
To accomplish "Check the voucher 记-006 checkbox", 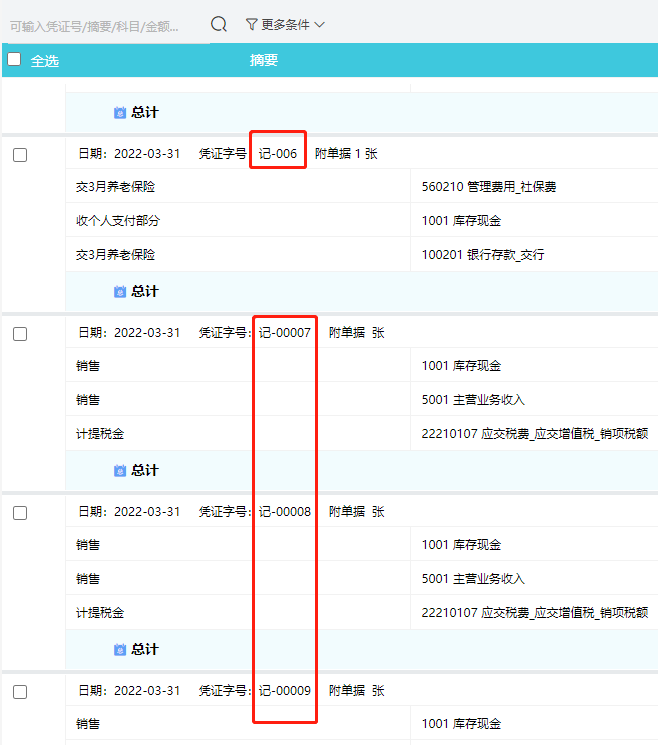I will pos(20,155).
